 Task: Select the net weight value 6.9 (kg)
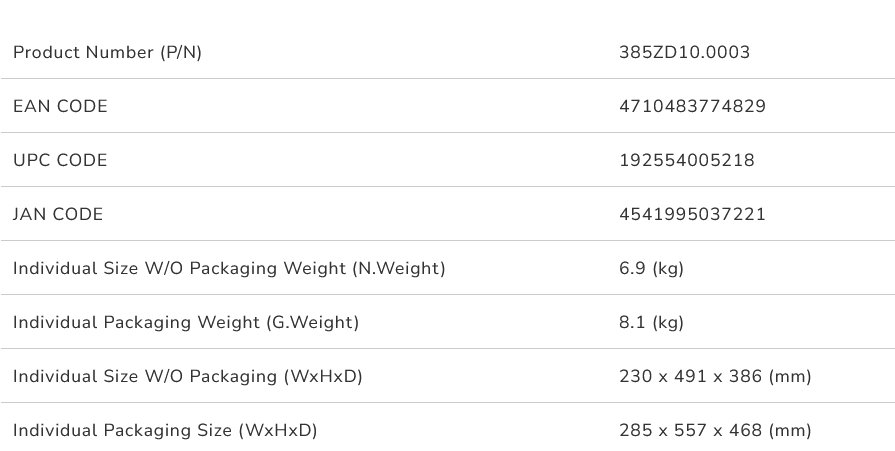coord(652,268)
